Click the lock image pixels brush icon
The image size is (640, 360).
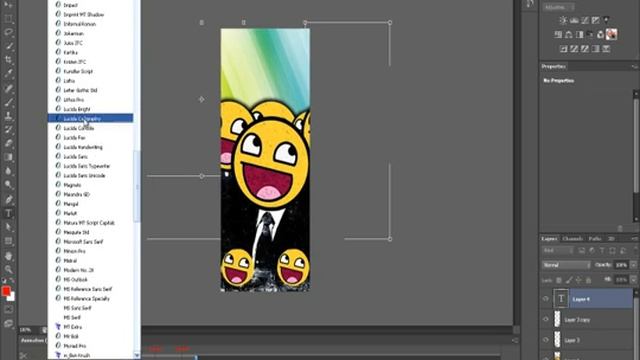pos(569,280)
